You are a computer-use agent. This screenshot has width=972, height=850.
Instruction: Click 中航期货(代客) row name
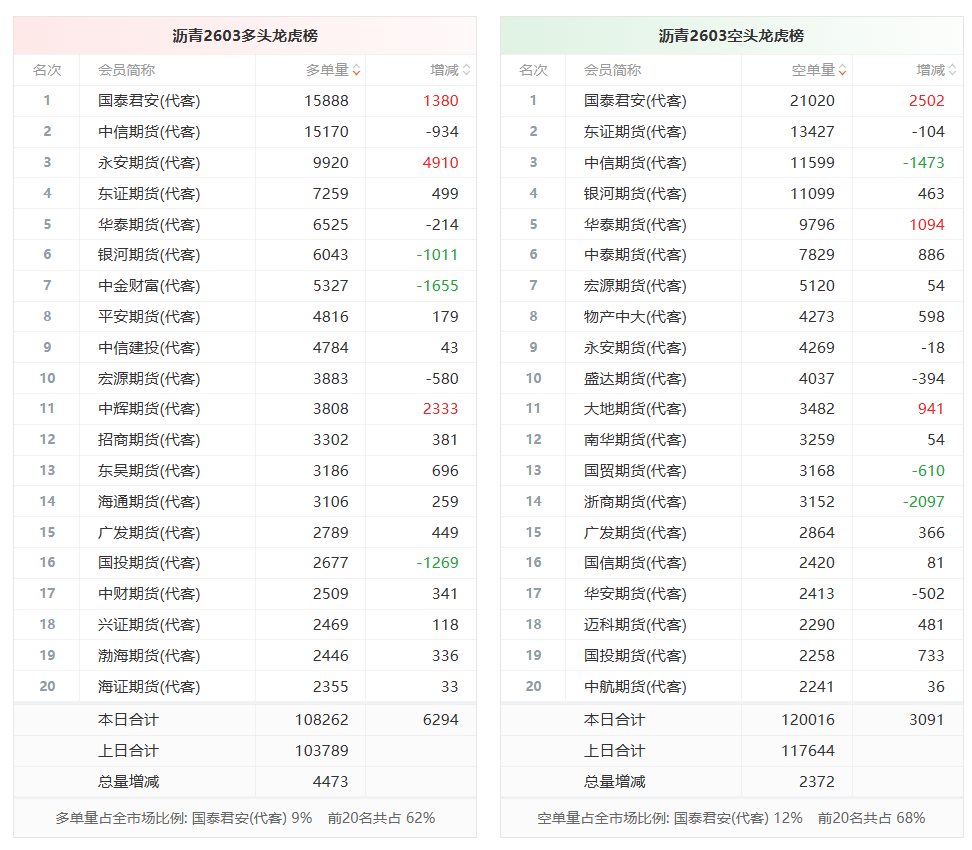coord(635,687)
